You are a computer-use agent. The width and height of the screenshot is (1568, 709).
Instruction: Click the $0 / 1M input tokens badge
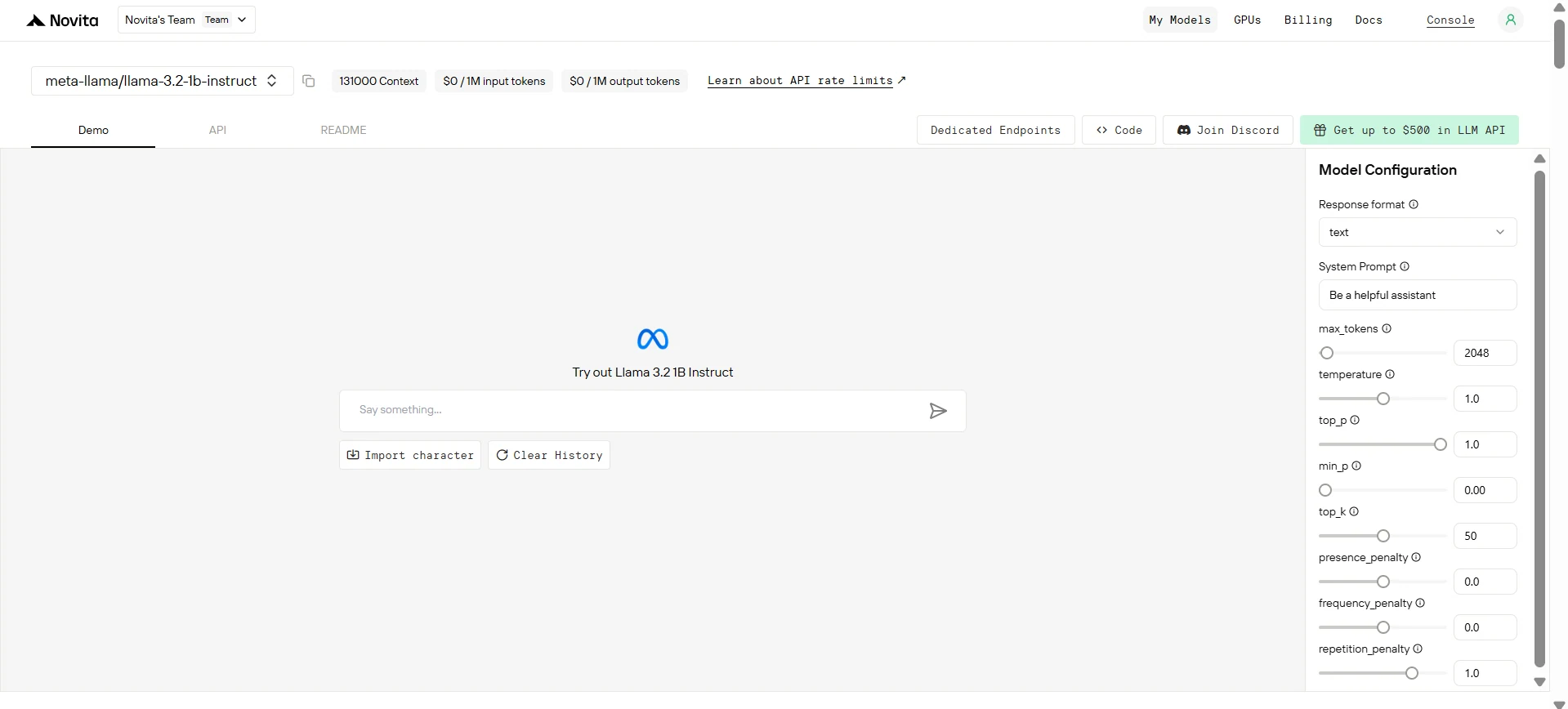click(494, 81)
